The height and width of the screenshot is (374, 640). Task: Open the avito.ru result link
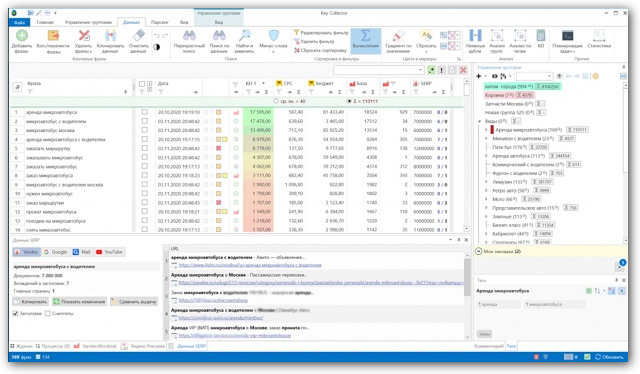tap(250, 265)
